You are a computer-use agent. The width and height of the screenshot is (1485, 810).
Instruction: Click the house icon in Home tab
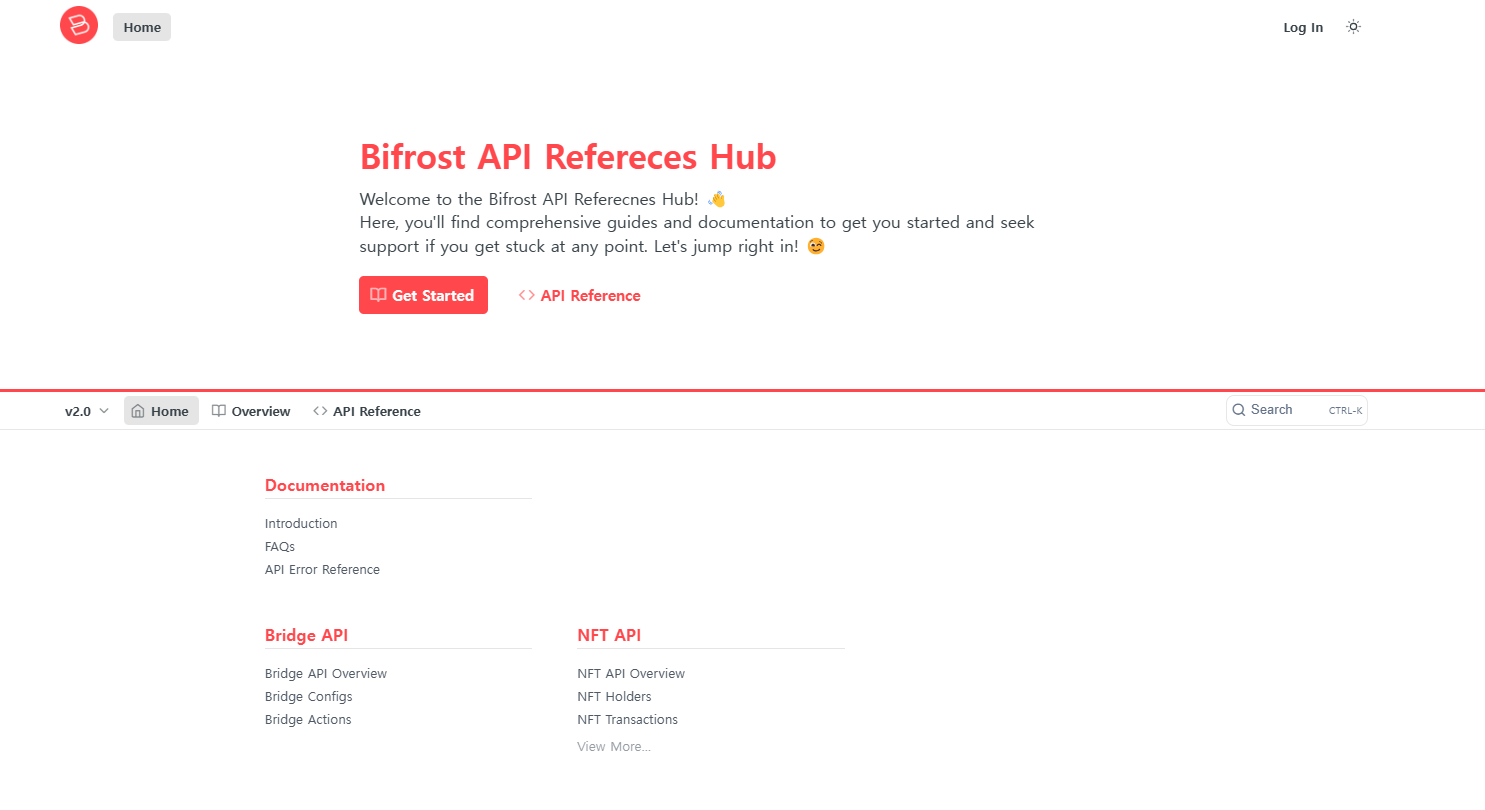pyautogui.click(x=138, y=411)
